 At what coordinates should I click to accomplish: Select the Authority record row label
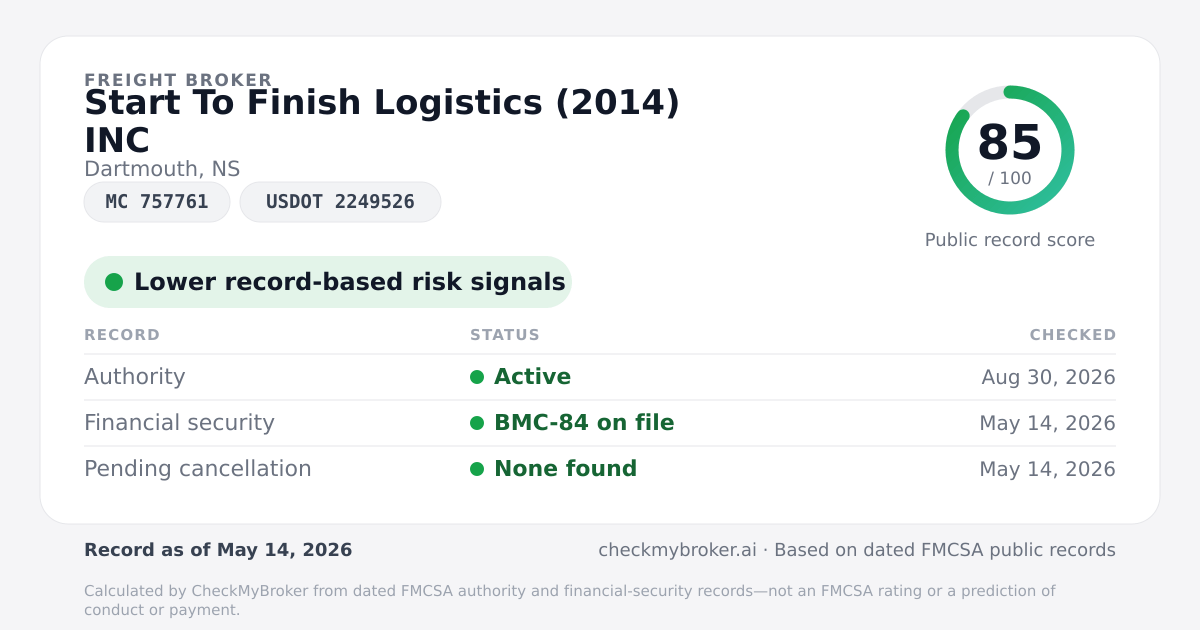[x=135, y=377]
